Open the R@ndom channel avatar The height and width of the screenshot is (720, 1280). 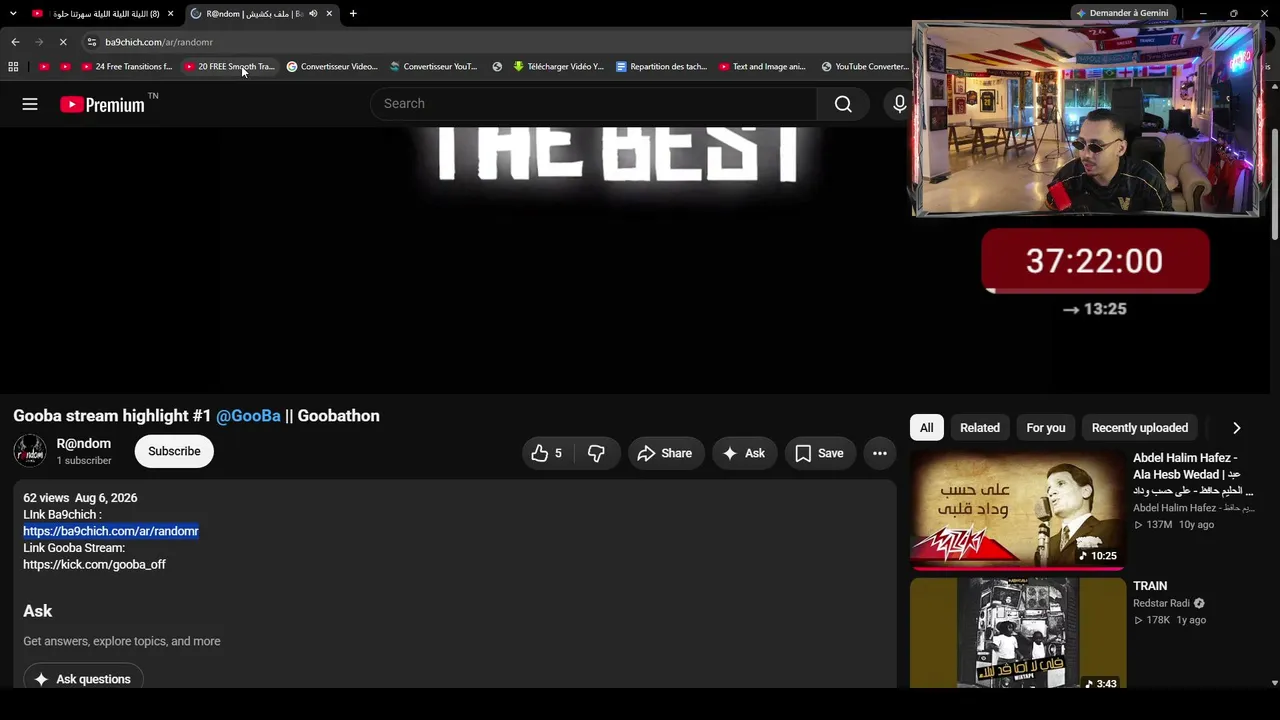coord(30,451)
